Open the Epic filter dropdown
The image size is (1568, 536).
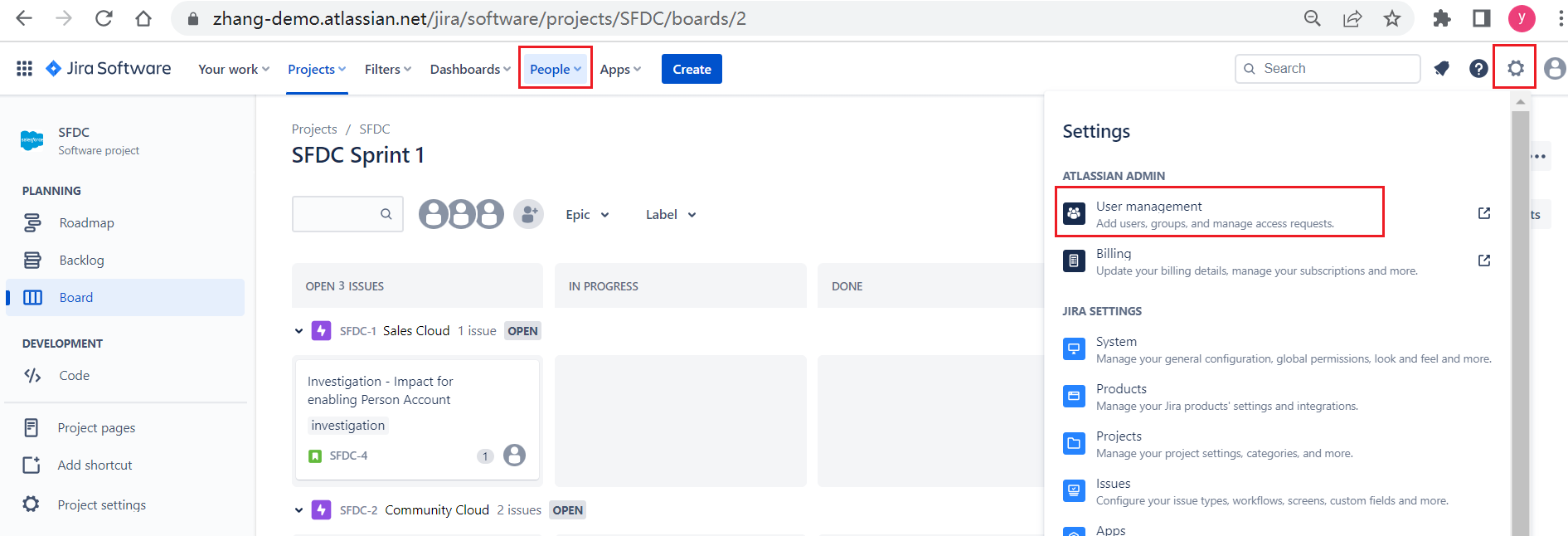point(588,214)
